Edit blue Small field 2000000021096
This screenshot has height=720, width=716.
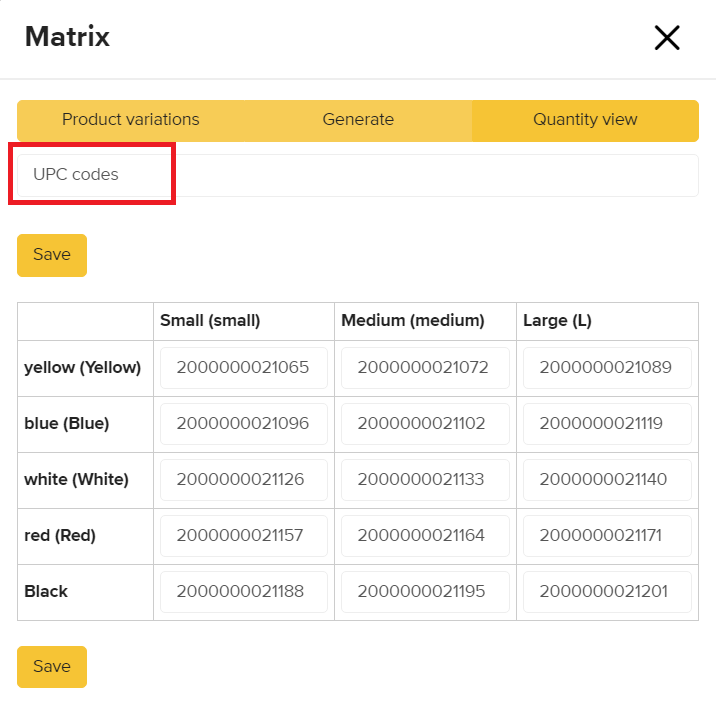coord(244,424)
